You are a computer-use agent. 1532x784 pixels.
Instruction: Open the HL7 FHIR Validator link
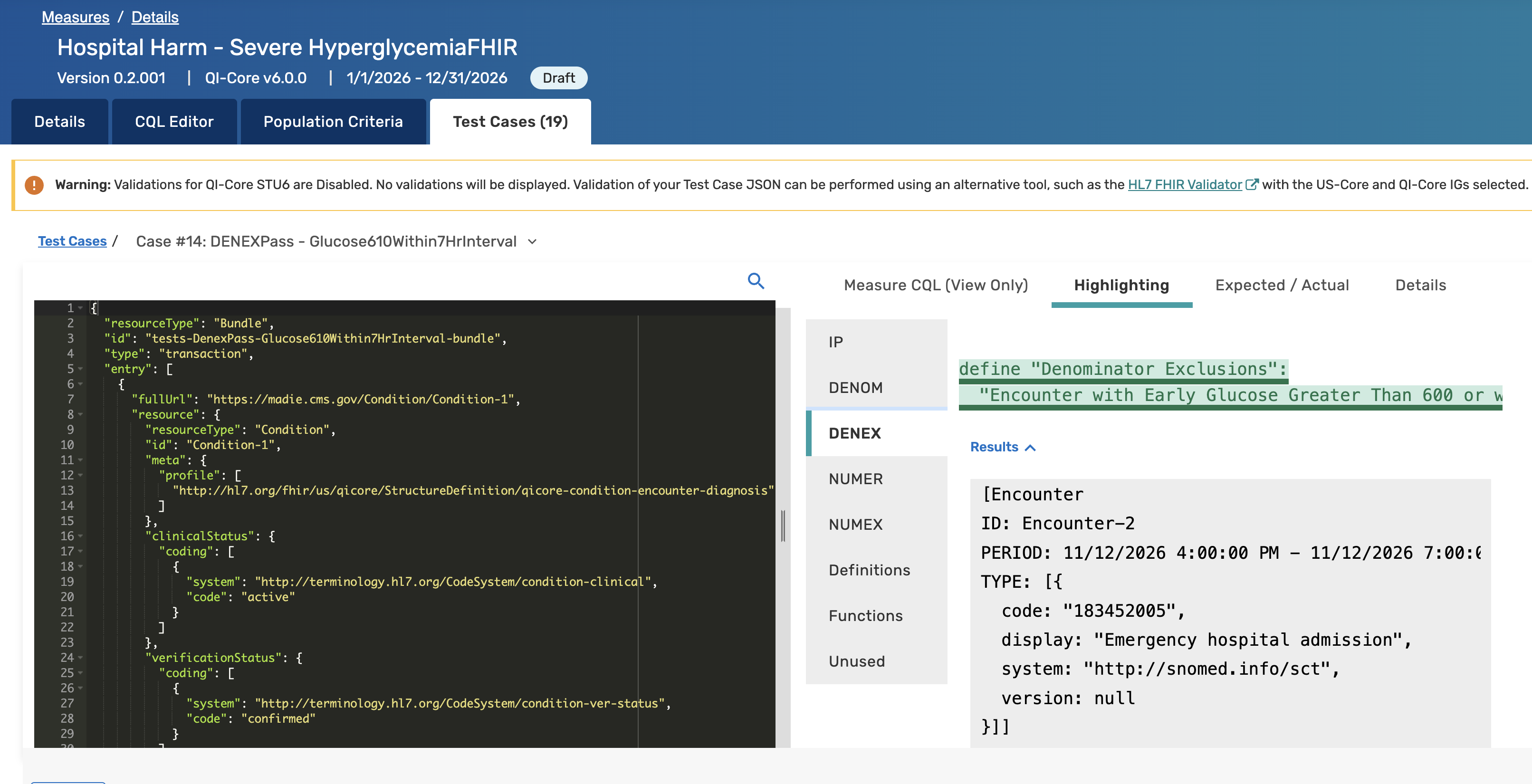tap(1184, 184)
